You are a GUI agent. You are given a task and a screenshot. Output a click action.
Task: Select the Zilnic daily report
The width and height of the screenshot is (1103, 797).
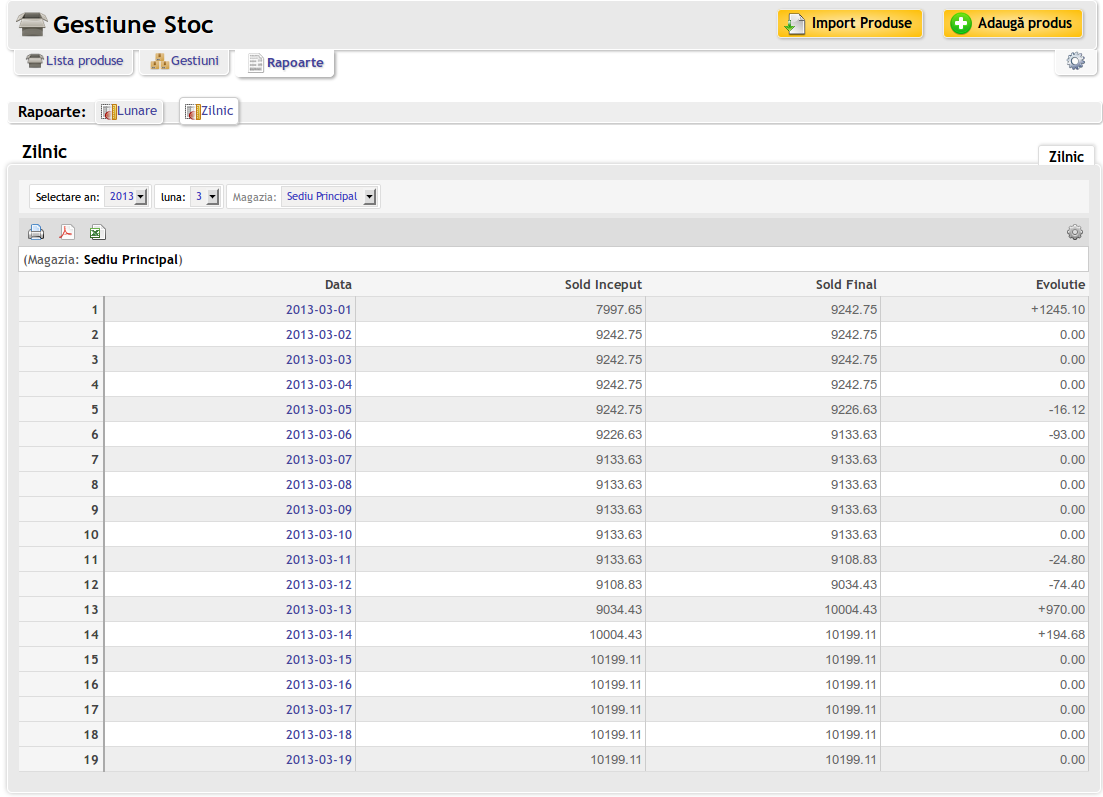209,111
